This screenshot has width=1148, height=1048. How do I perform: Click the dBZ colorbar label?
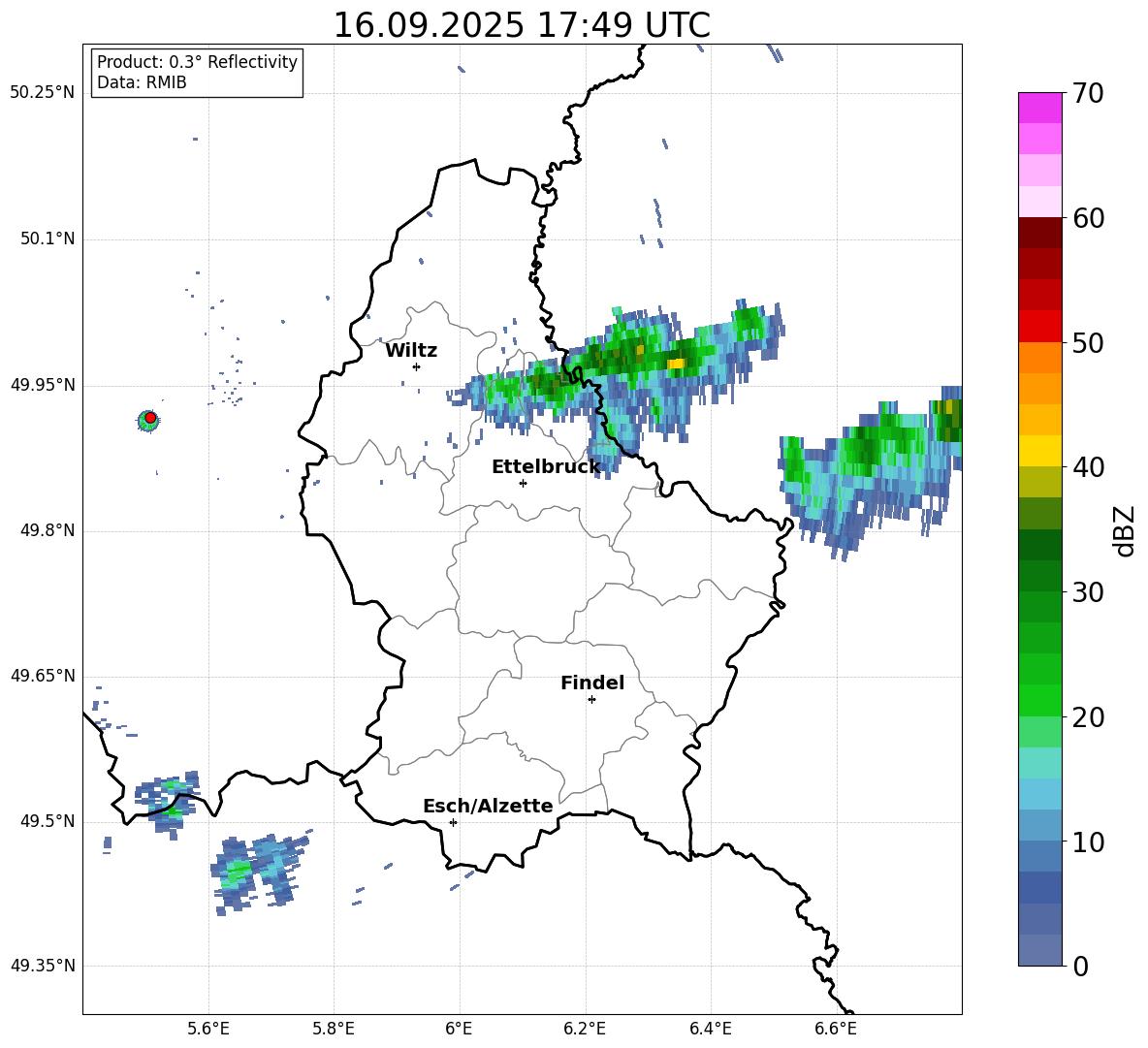[1124, 530]
